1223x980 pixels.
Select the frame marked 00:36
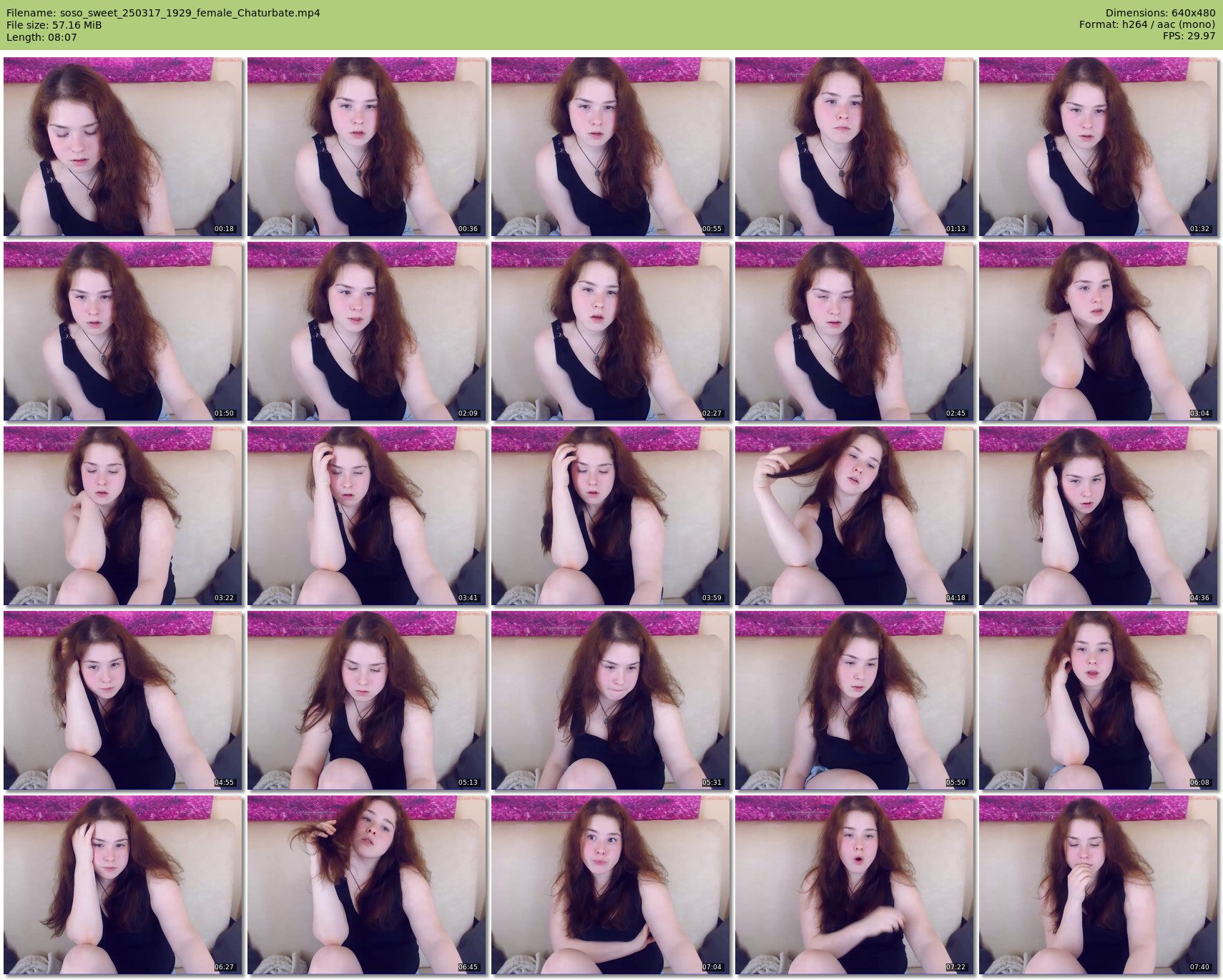[366, 147]
